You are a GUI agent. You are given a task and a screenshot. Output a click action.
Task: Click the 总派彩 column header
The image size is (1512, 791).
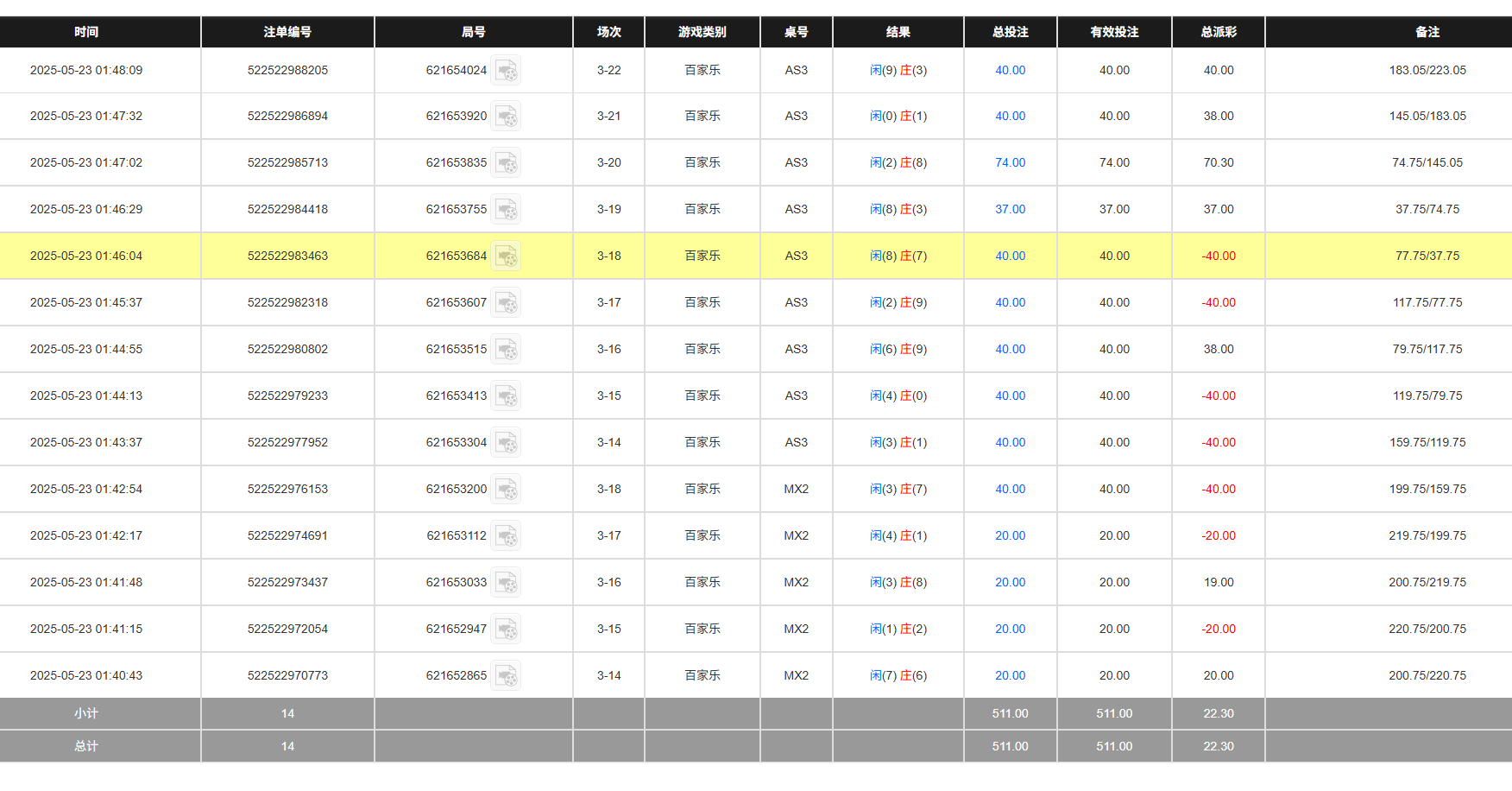pos(1219,32)
